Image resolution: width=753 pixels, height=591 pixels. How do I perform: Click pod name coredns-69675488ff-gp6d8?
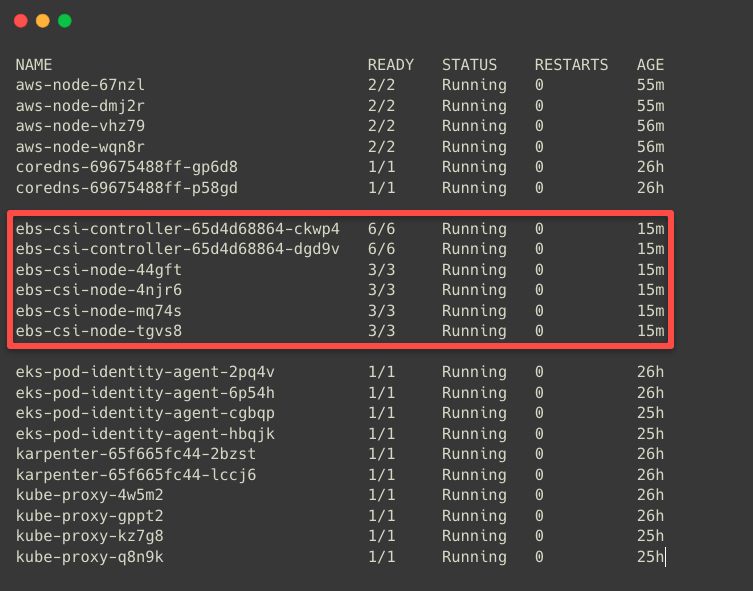click(x=127, y=167)
